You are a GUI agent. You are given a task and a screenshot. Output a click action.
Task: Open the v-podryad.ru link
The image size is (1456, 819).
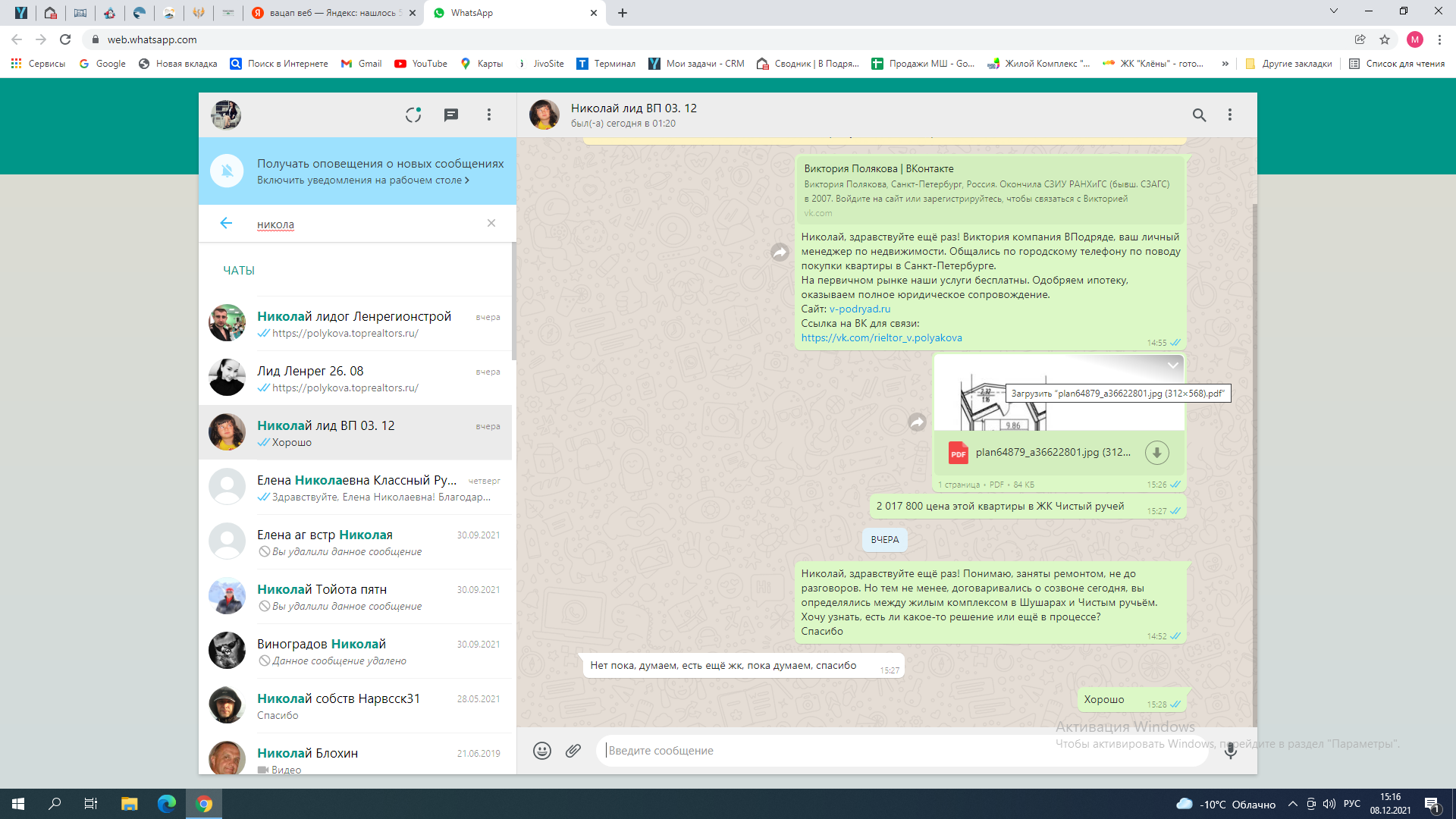click(859, 309)
